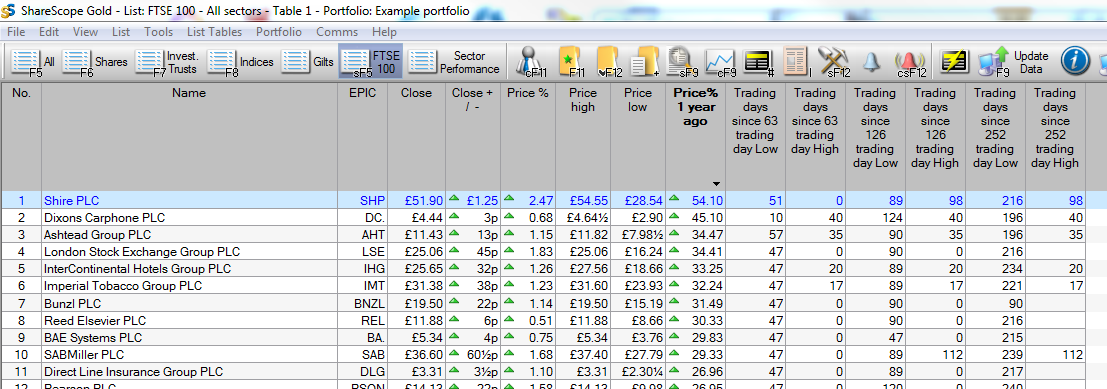Click the ShareScope logo in title bar
This screenshot has width=1107, height=389.
click(x=8, y=11)
